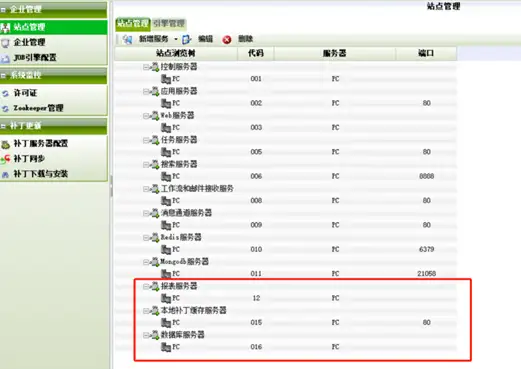Click the red 删除 delete icon
Screen dimensions: 521x369
pos(227,40)
